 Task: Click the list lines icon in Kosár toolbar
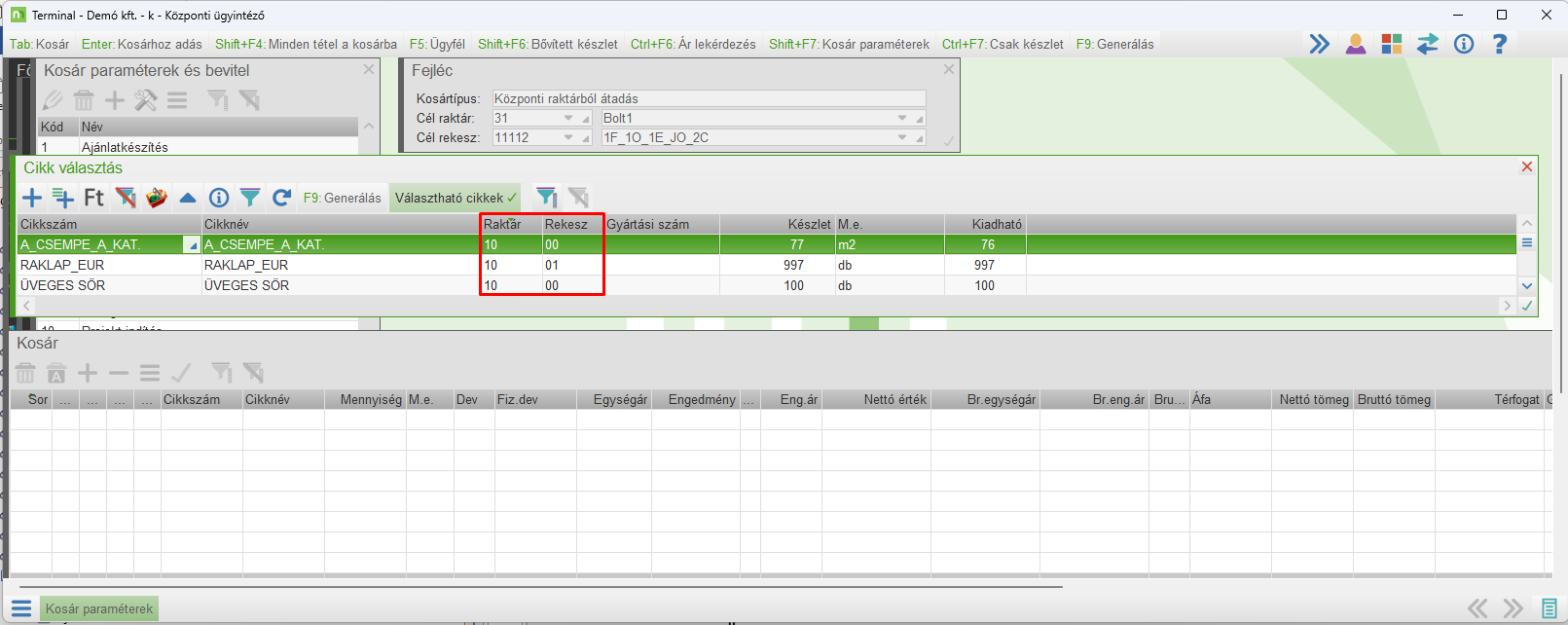(x=150, y=373)
